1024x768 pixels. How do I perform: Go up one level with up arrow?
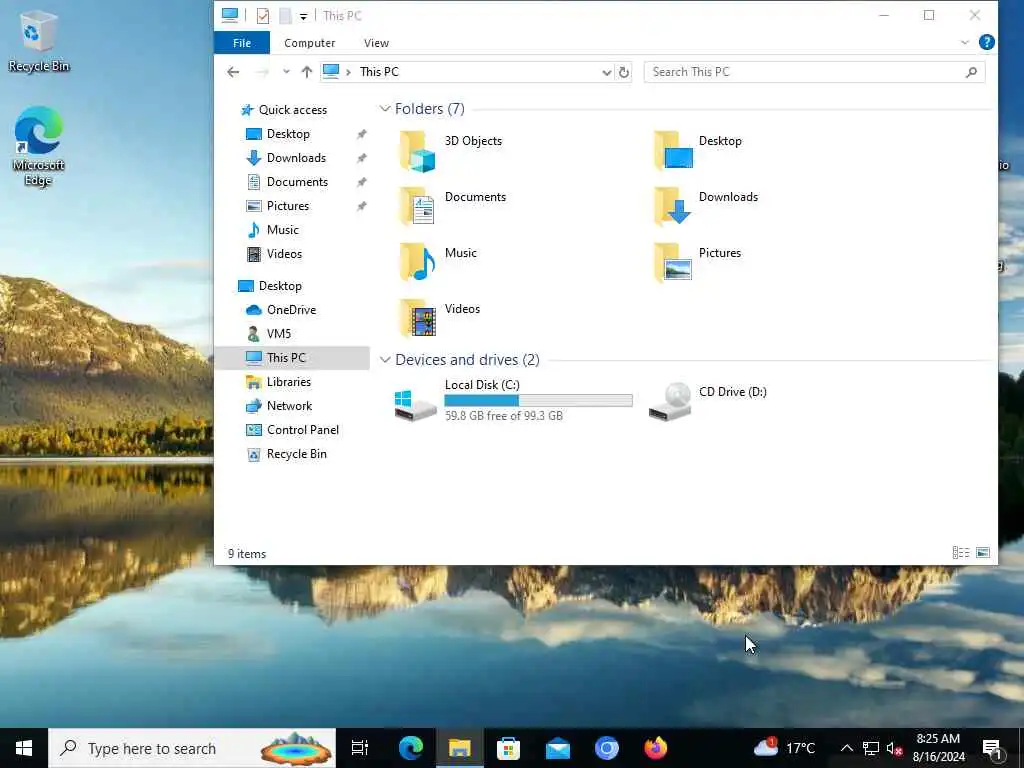click(306, 72)
